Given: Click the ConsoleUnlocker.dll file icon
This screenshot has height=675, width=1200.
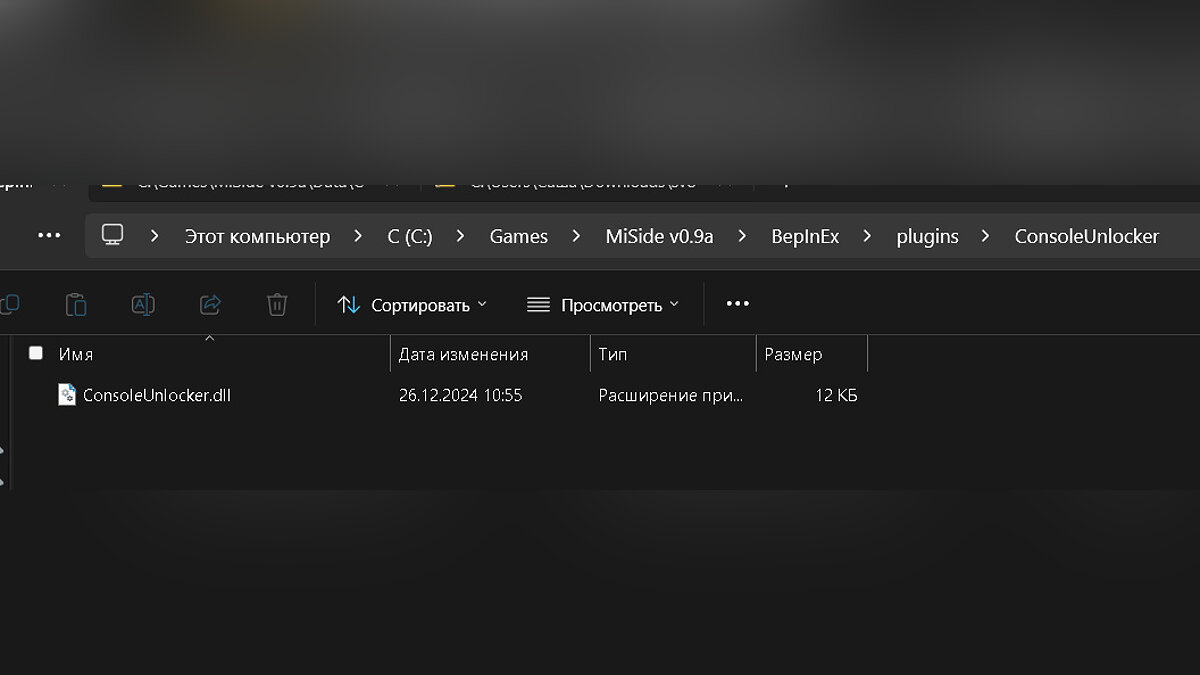Looking at the screenshot, I should 67,395.
